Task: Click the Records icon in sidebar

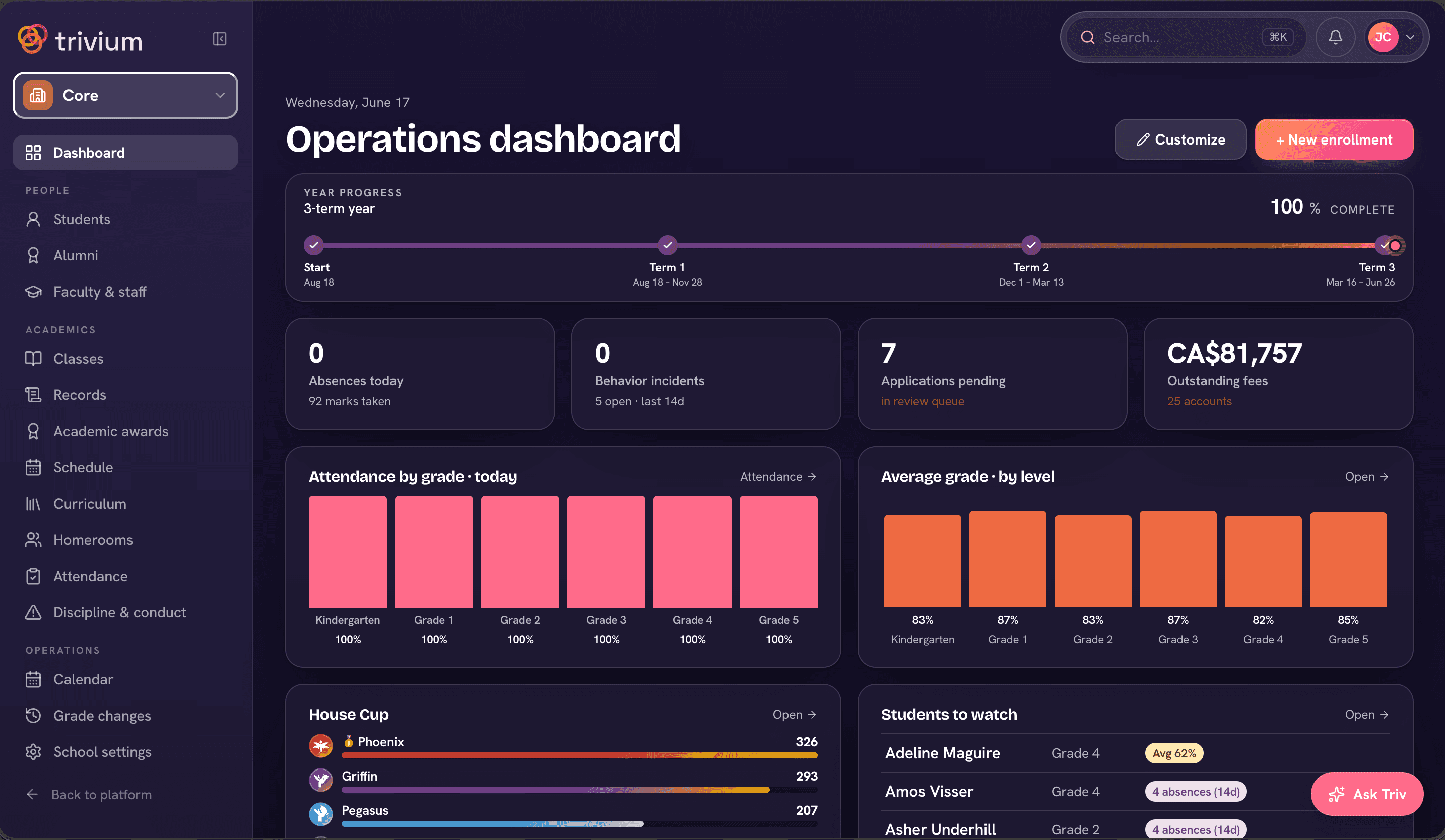Action: pos(33,395)
